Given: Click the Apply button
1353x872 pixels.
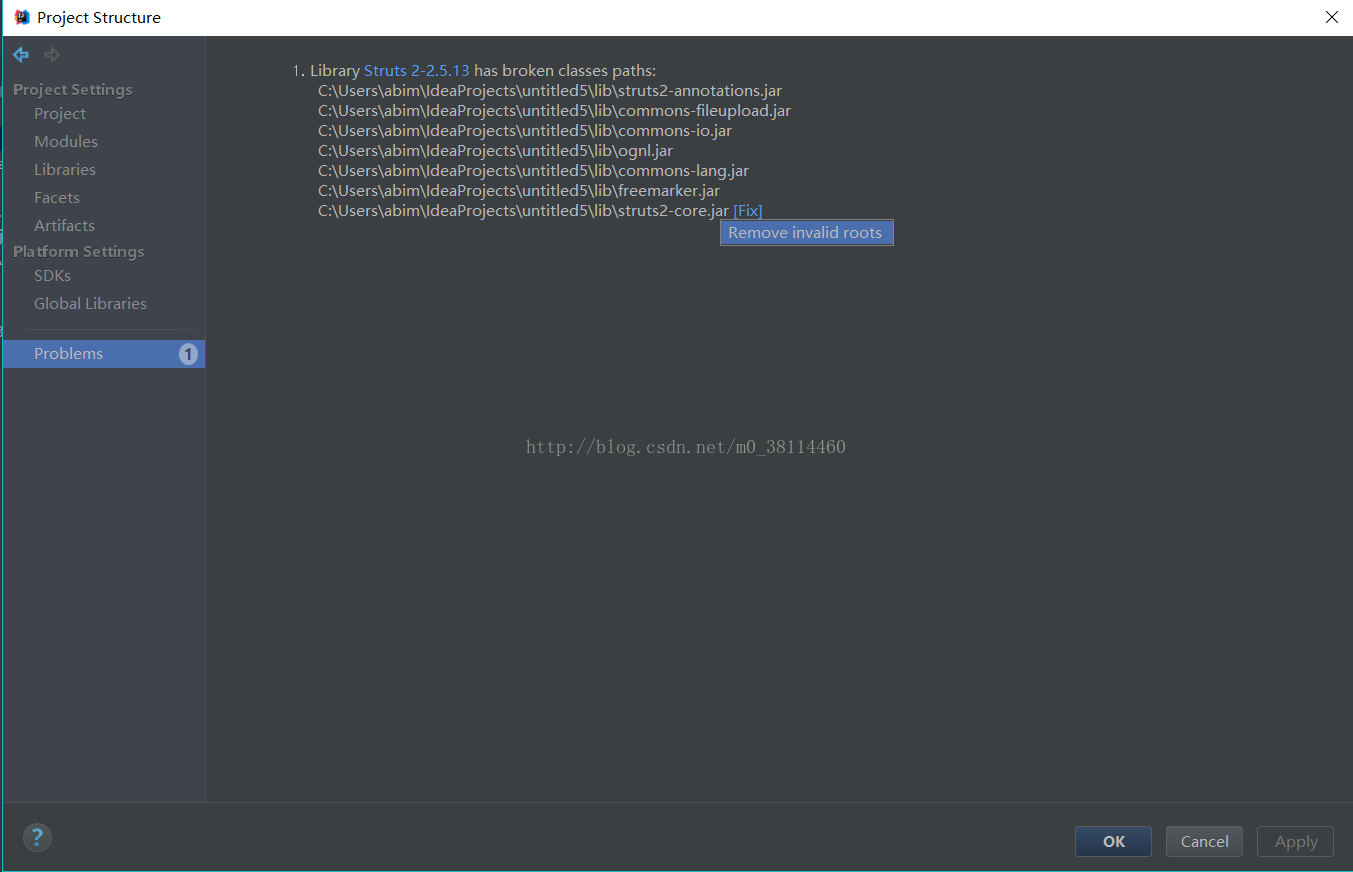Looking at the screenshot, I should 1296,842.
